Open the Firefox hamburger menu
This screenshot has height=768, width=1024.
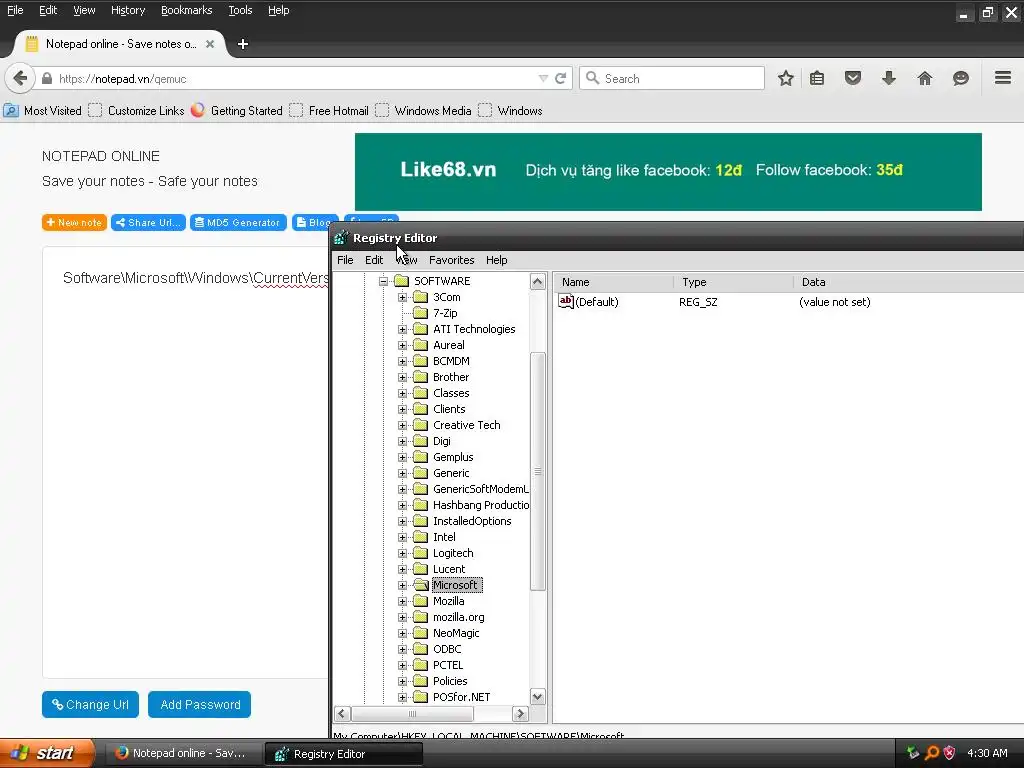pos(1003,78)
